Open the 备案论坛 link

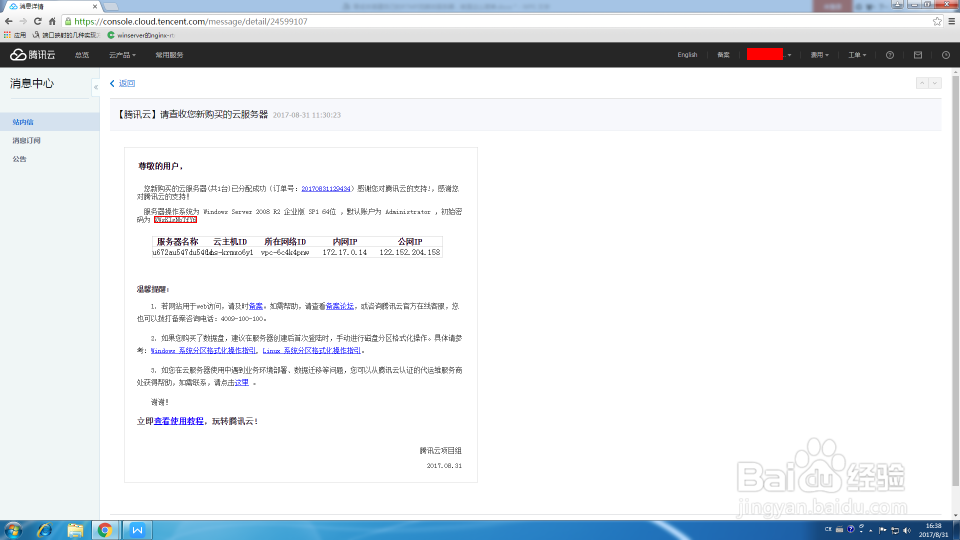coord(340,306)
